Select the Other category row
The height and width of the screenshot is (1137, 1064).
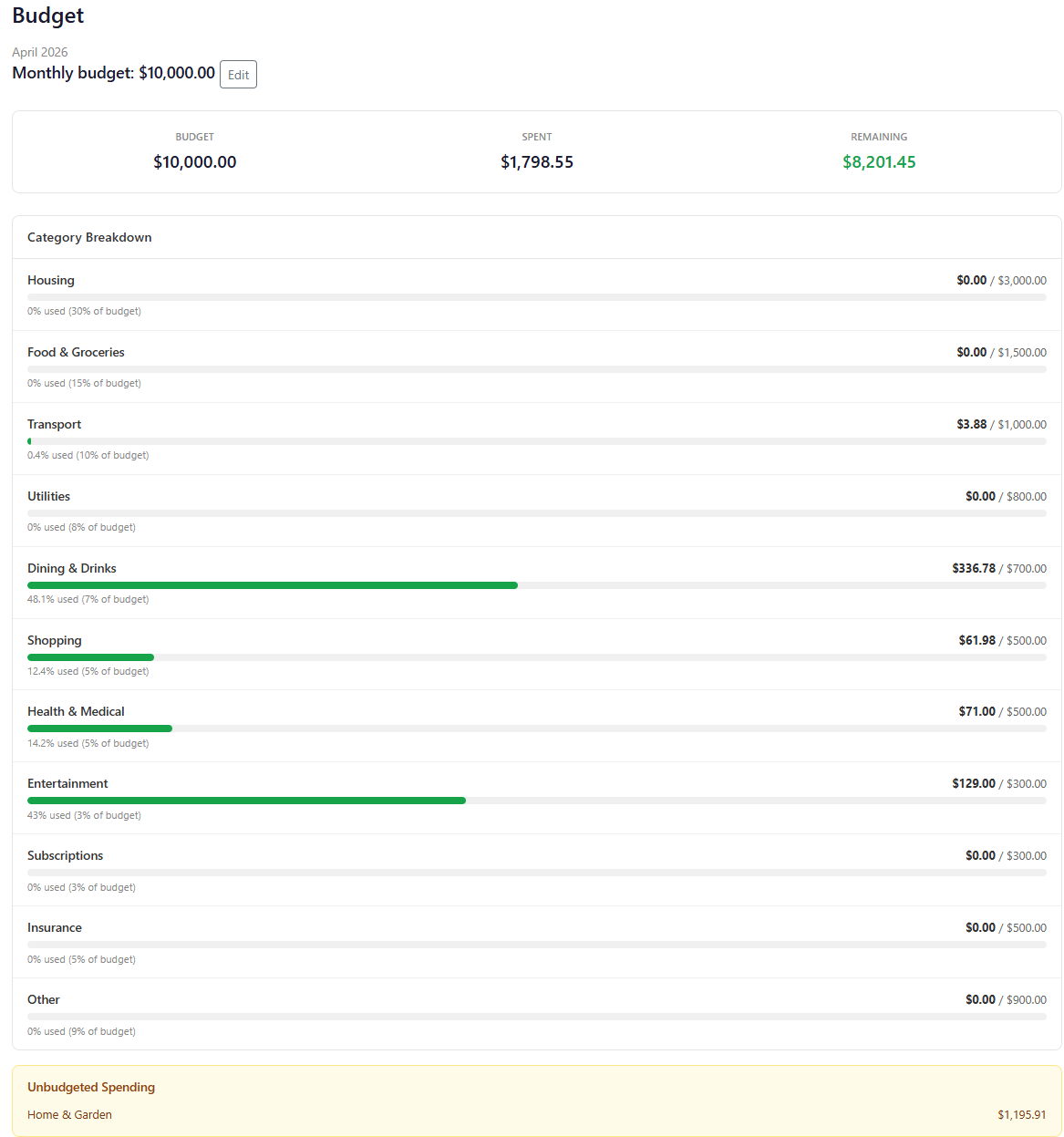coord(43,999)
